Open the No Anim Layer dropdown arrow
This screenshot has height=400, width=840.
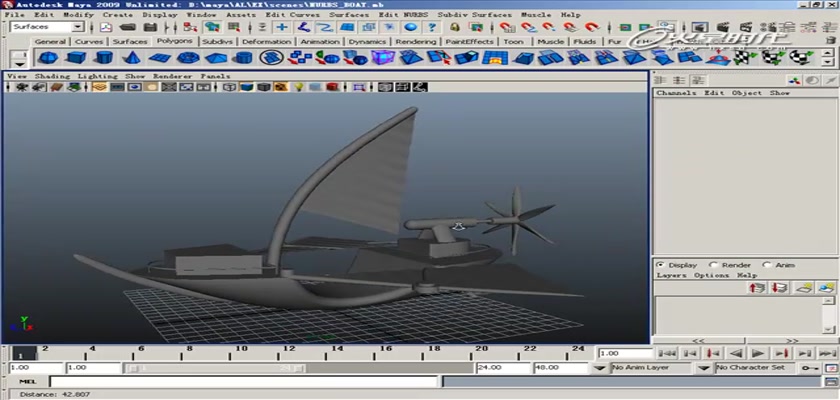point(601,368)
